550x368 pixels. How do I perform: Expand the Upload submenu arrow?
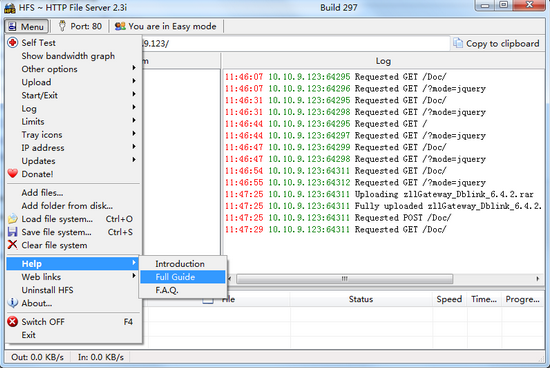click(x=134, y=81)
